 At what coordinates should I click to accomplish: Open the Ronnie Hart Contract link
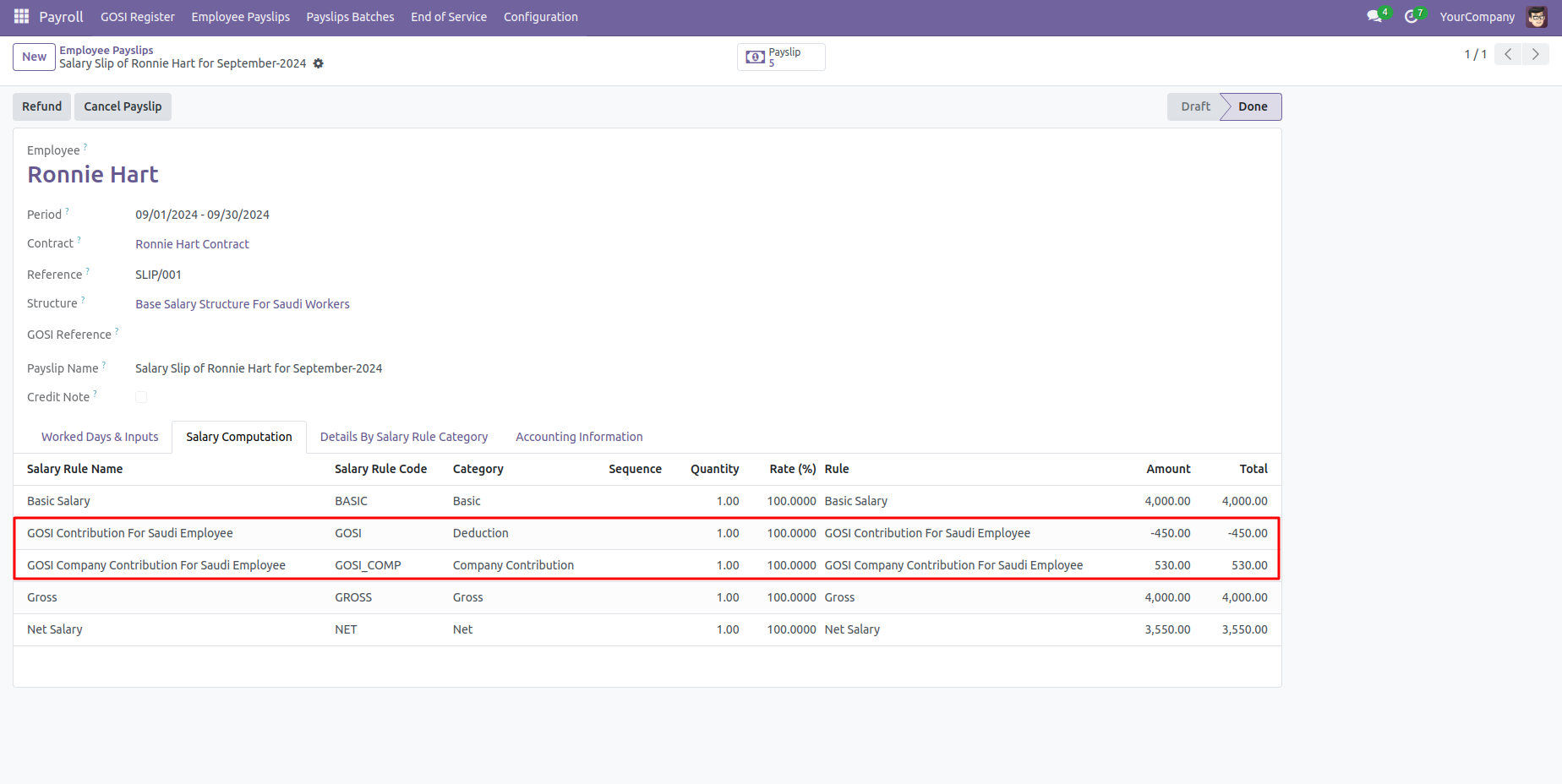(x=192, y=244)
